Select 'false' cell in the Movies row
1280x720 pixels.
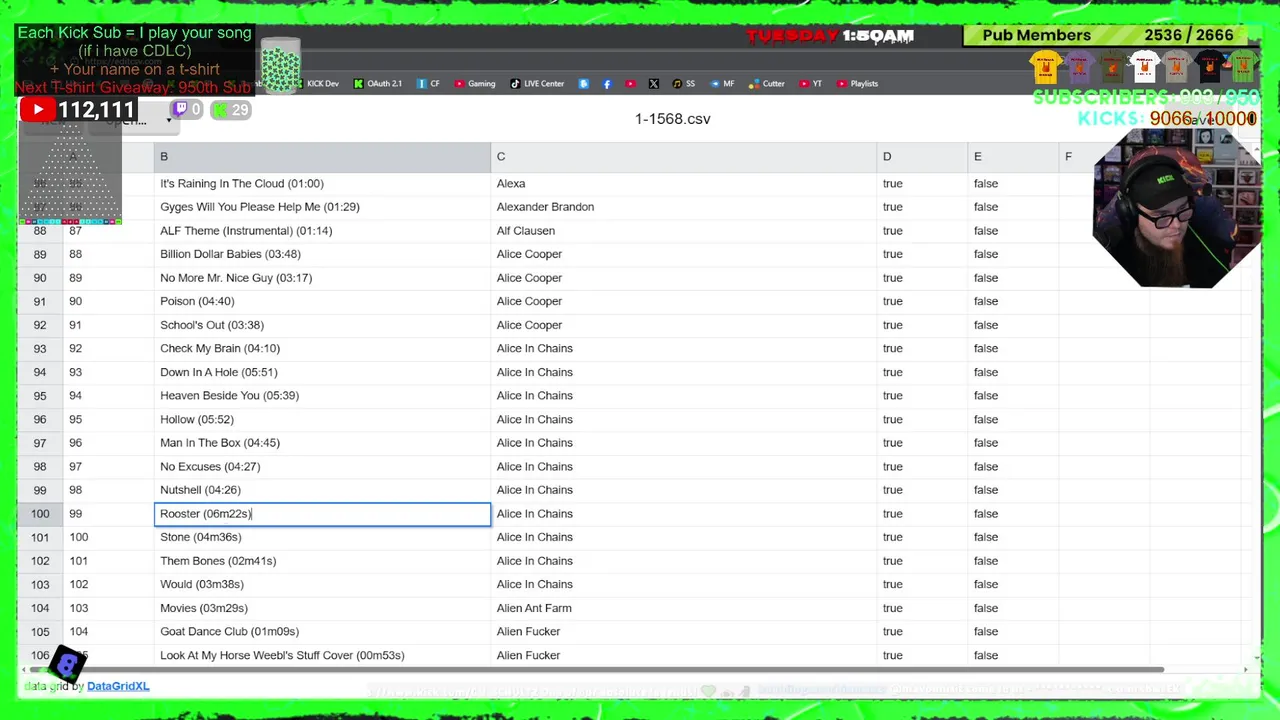tap(1013, 608)
